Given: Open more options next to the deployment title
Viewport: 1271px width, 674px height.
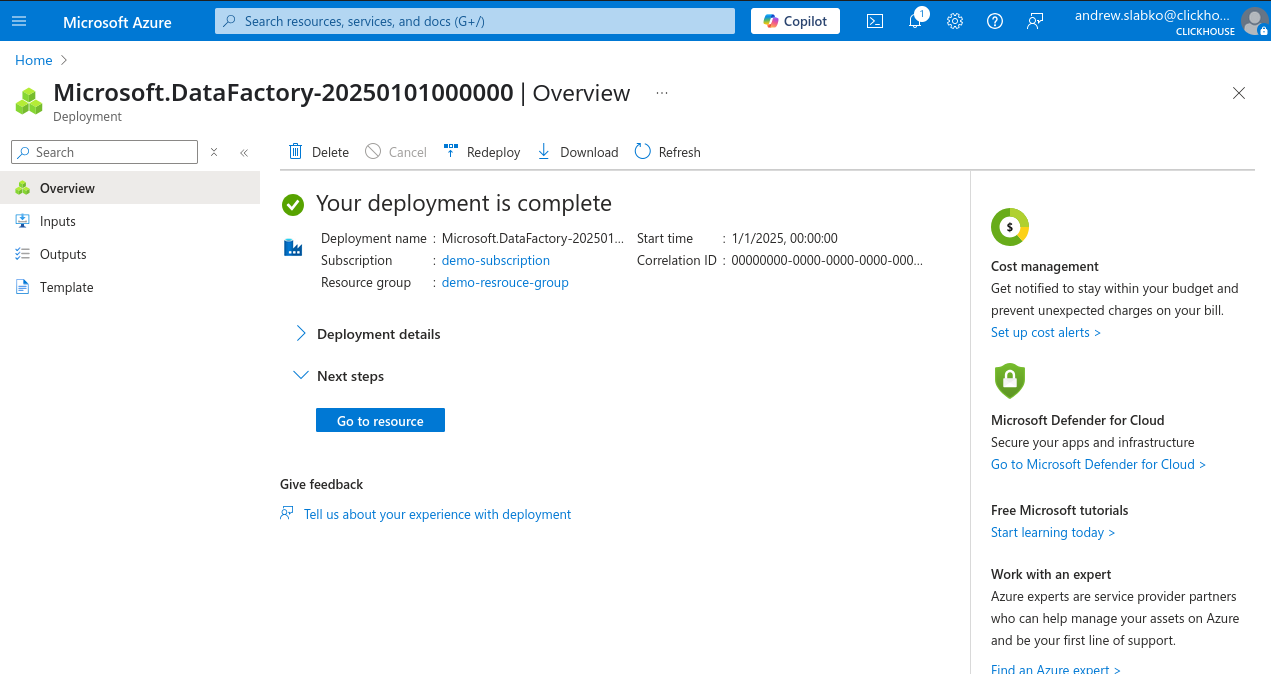Looking at the screenshot, I should 661,91.
